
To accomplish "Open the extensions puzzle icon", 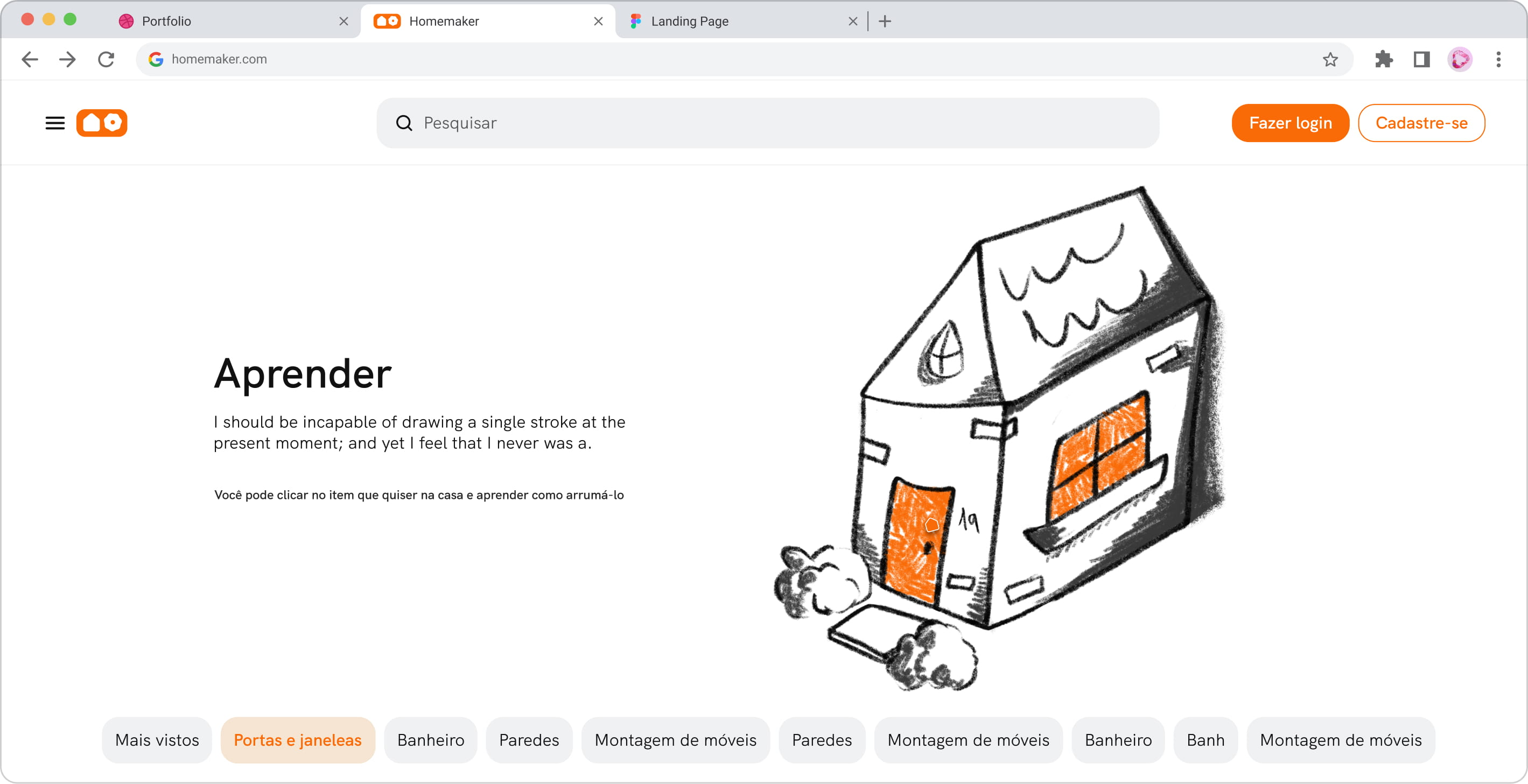I will pyautogui.click(x=1383, y=59).
